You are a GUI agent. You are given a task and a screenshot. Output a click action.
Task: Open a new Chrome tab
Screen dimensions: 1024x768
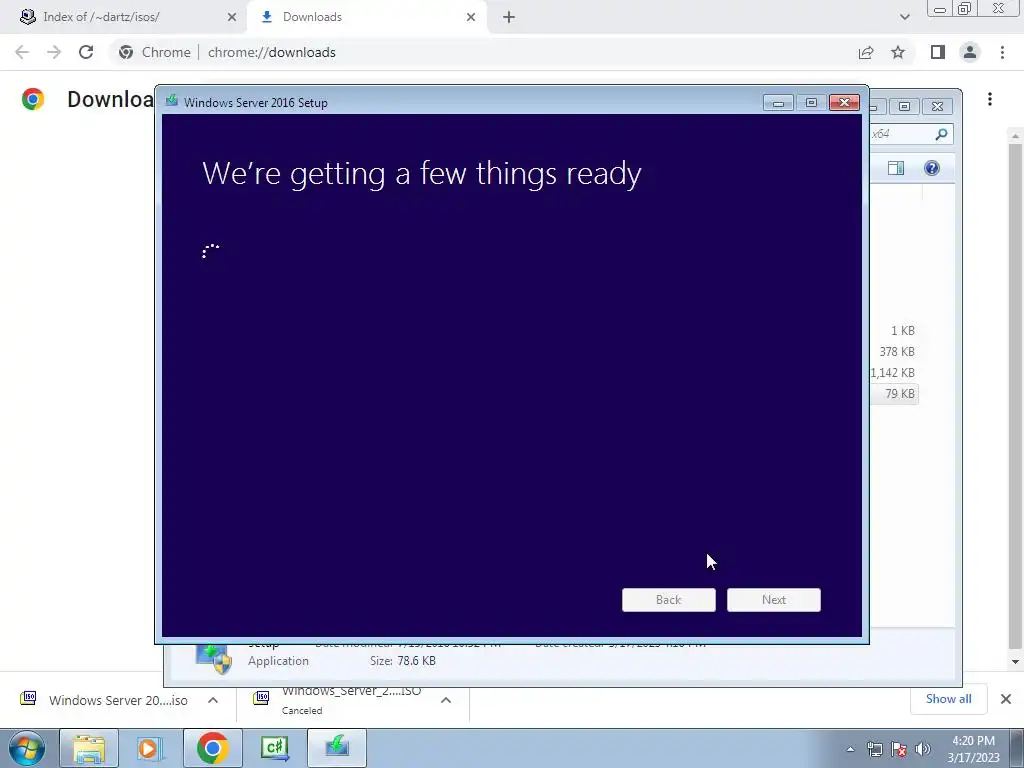point(509,17)
